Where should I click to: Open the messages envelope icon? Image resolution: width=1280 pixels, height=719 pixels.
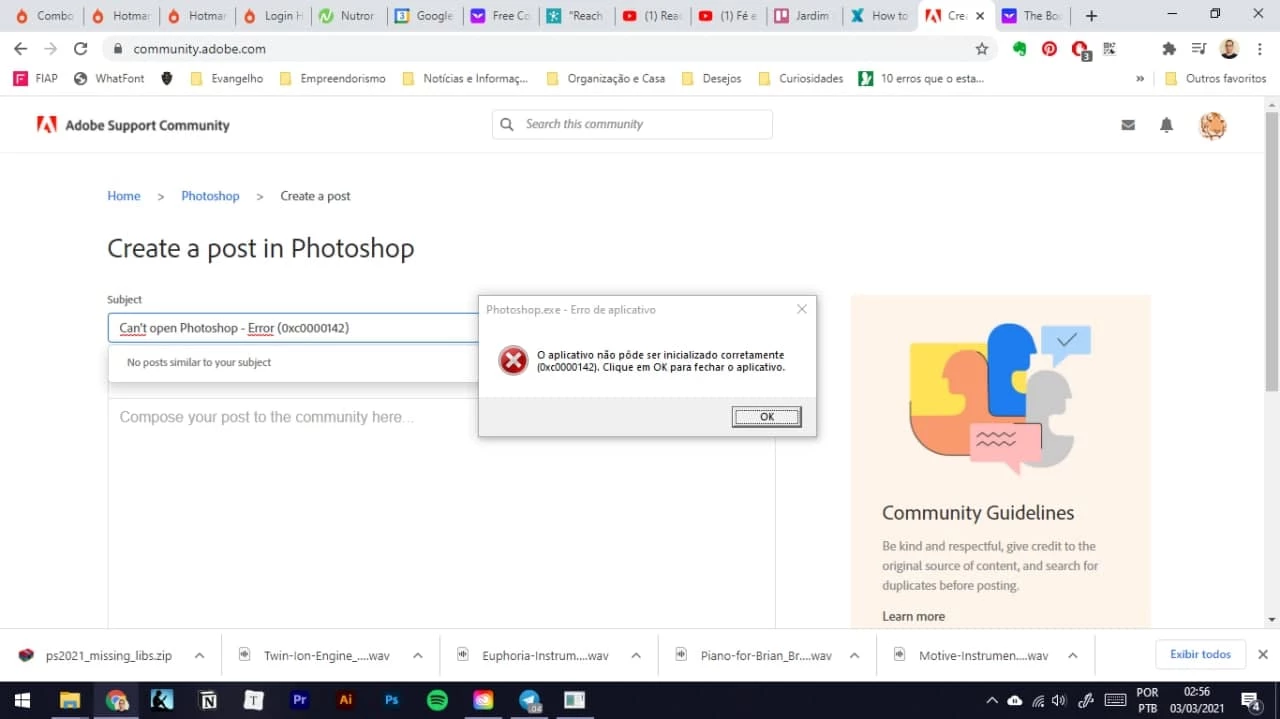[x=1128, y=125]
